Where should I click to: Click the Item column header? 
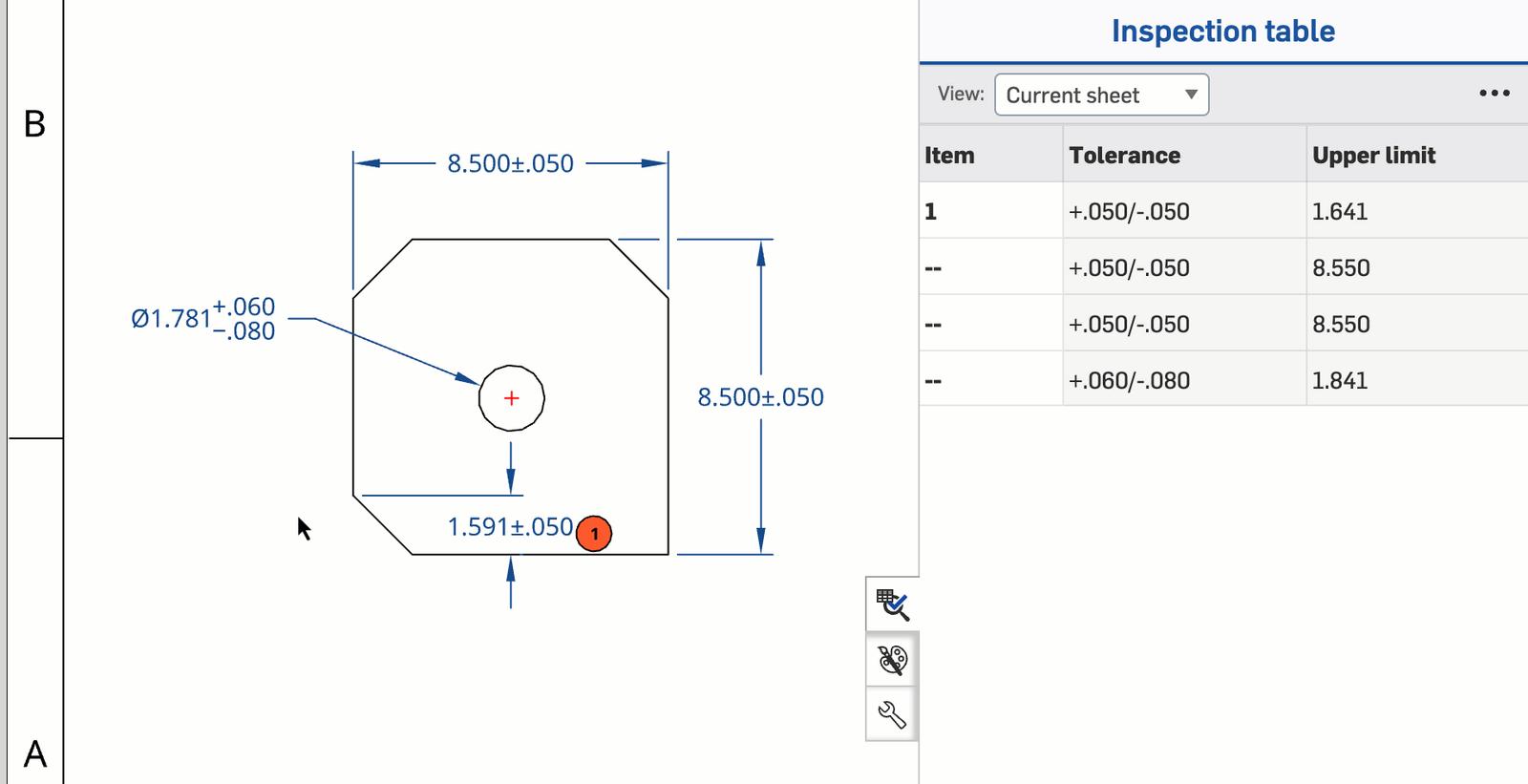pyautogui.click(x=949, y=156)
